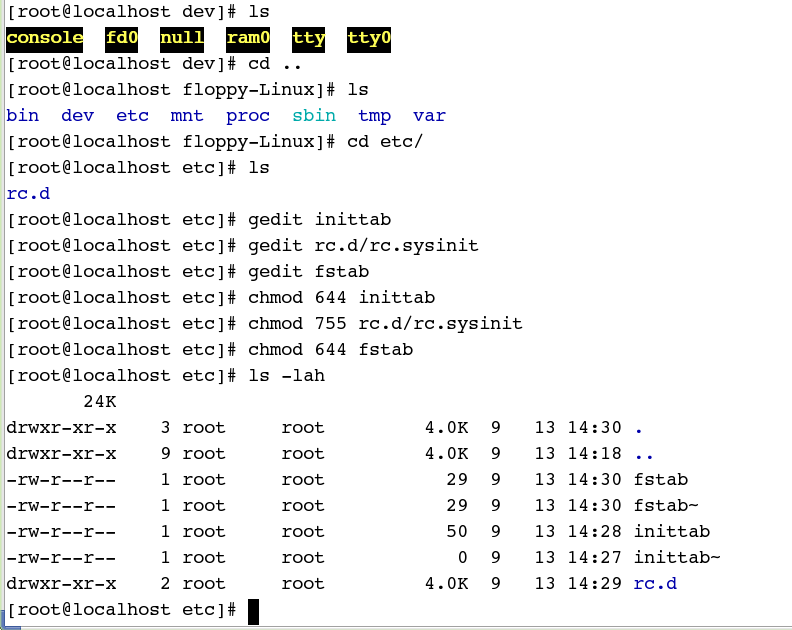The width and height of the screenshot is (792, 630).
Task: Click the '50' file size value
Action: [457, 532]
